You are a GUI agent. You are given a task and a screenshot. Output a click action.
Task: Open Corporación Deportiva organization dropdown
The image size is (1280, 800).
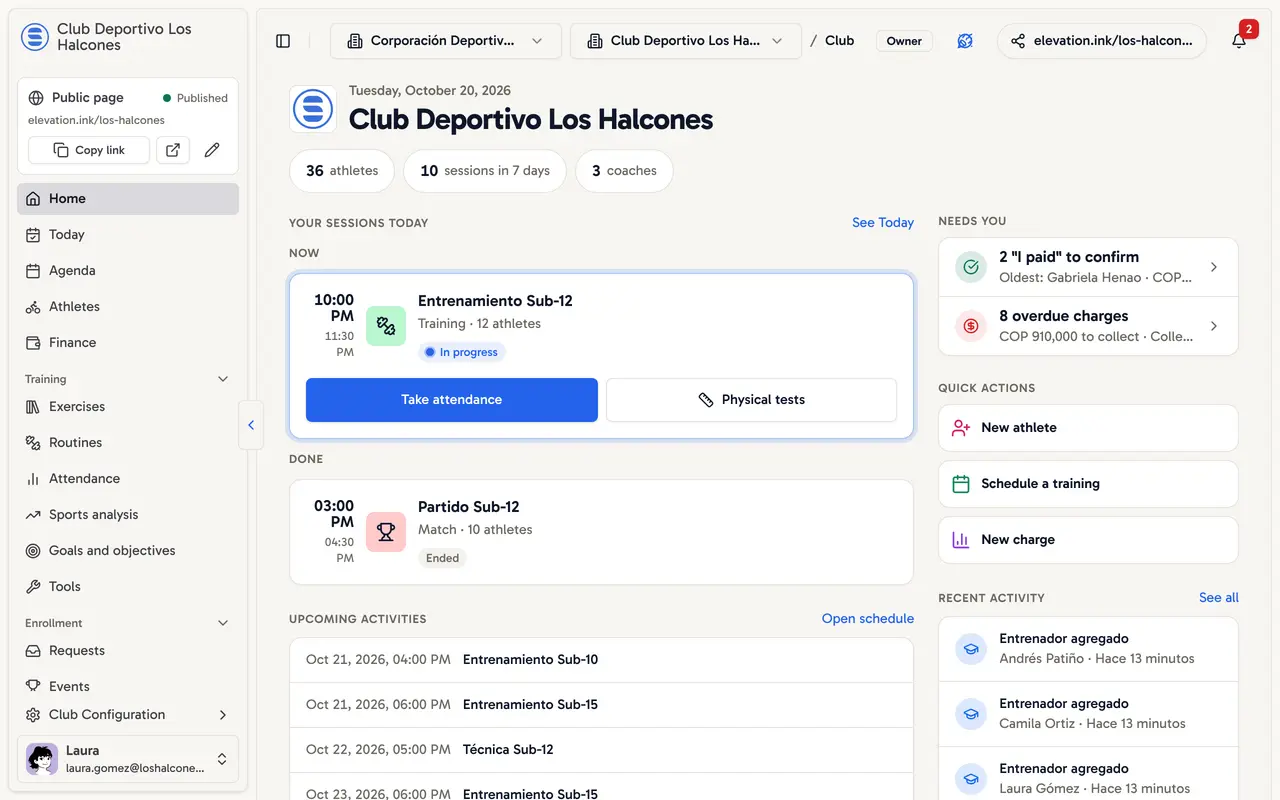[445, 41]
